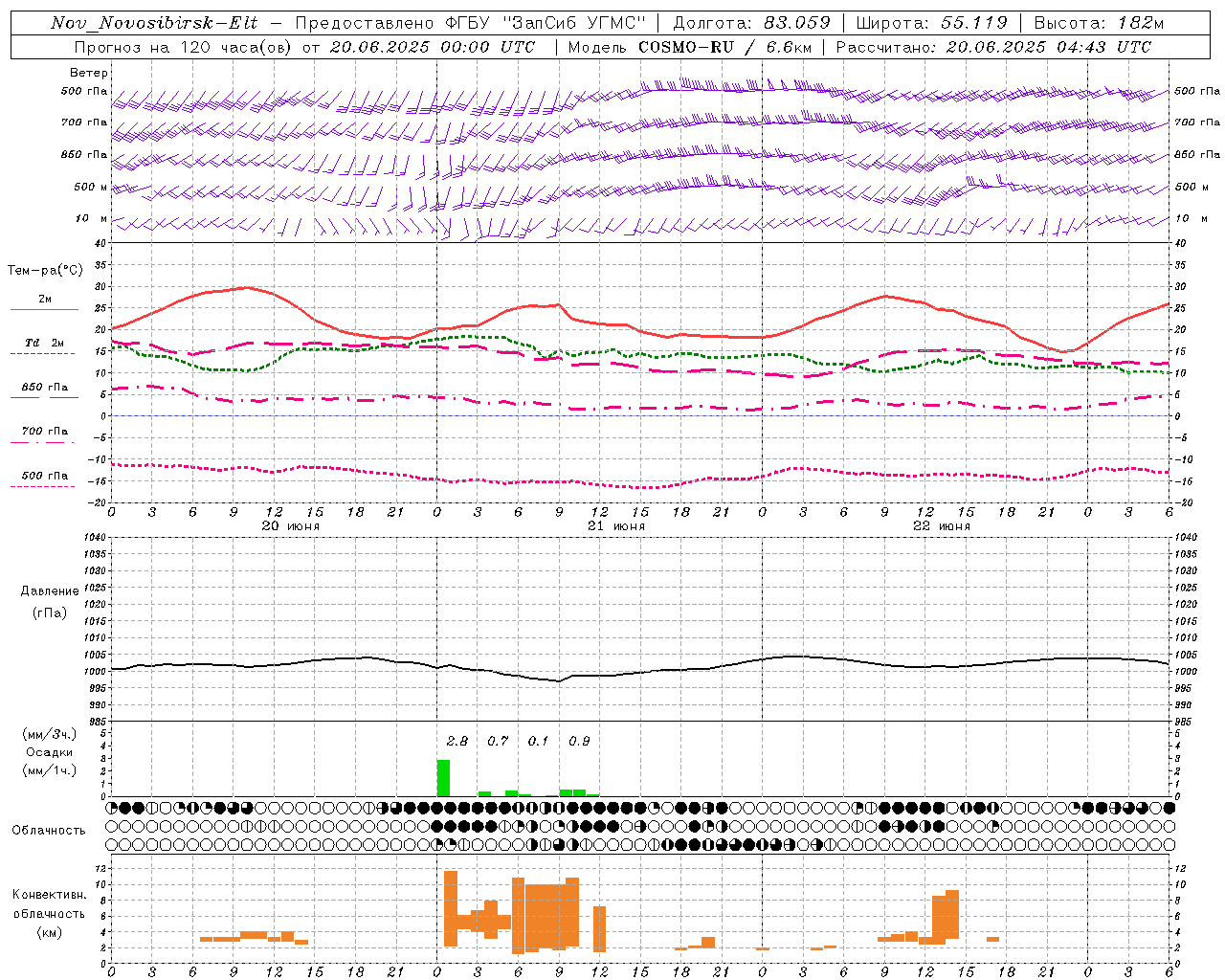Click the precipitation value "2.8"
Screen dimensions: 1225x980
pyautogui.click(x=457, y=742)
